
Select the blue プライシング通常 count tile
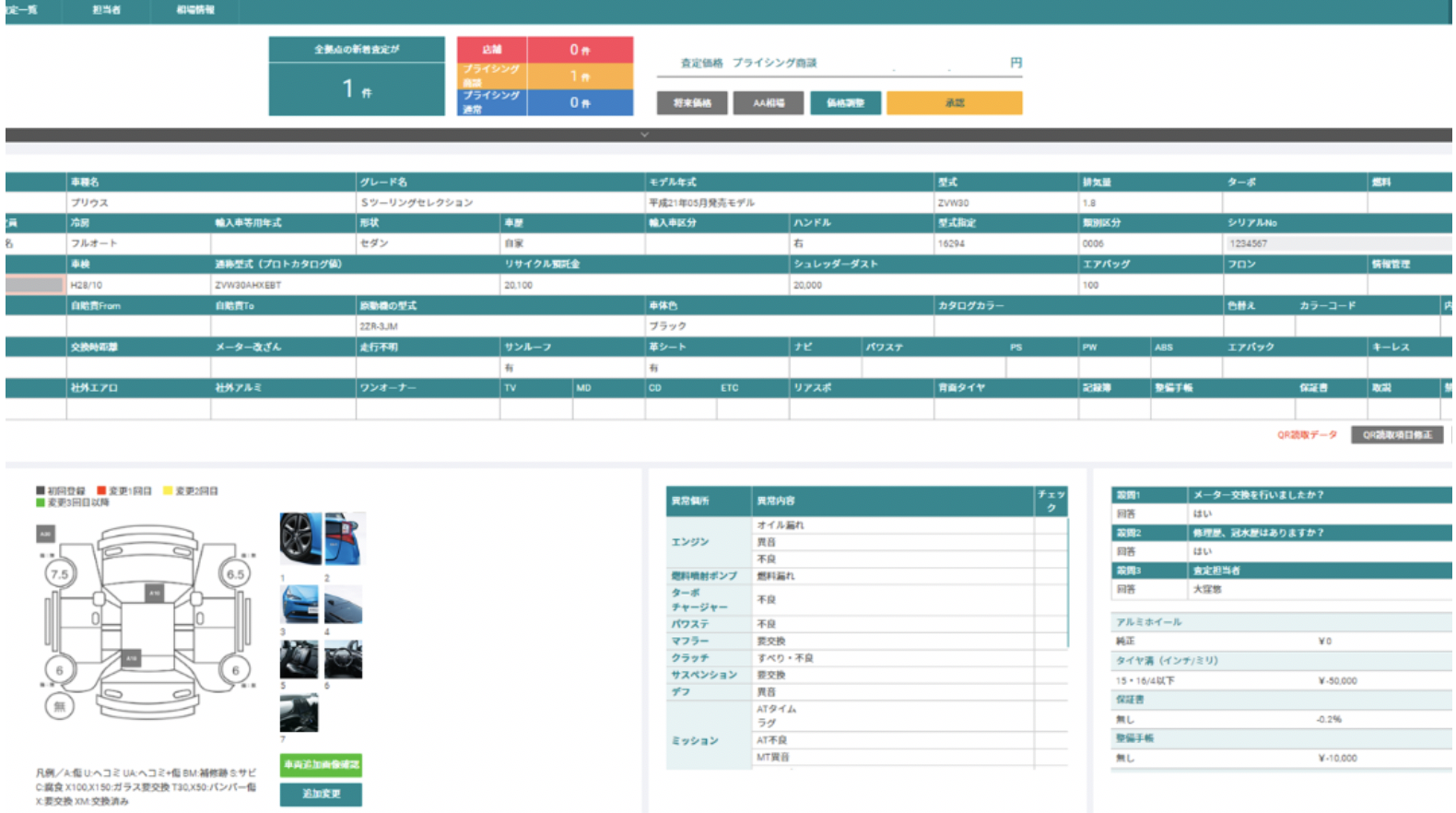(545, 102)
